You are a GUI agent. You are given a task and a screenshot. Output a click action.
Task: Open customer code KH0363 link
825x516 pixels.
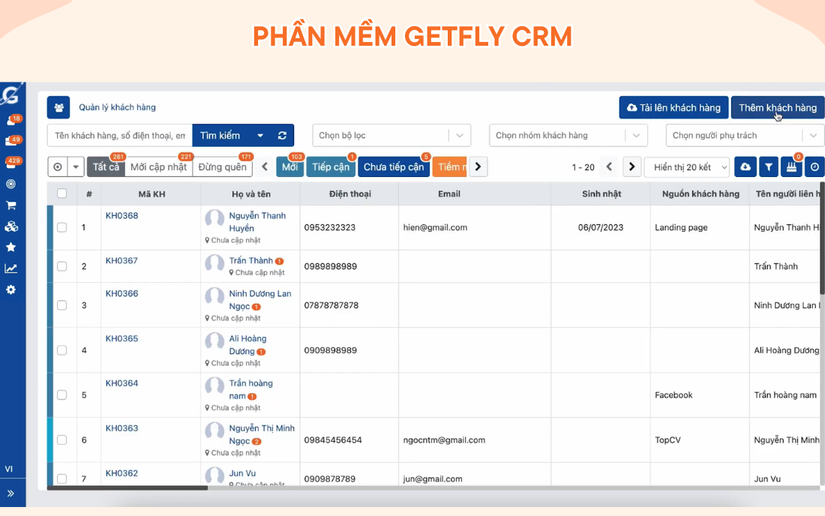pyautogui.click(x=122, y=428)
